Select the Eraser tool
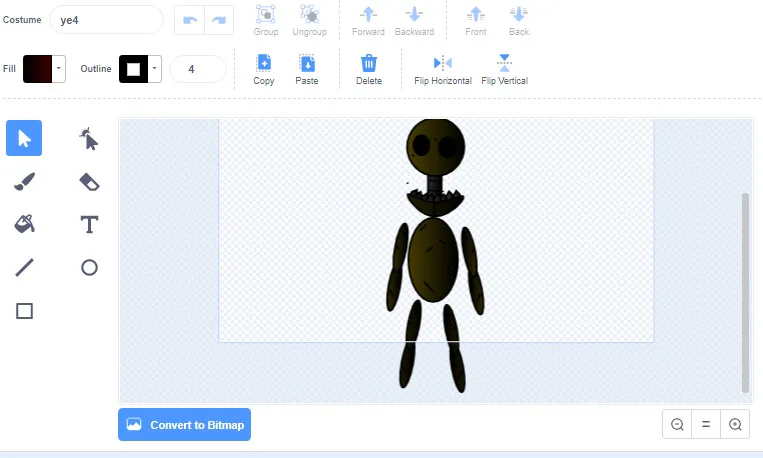 (x=89, y=182)
